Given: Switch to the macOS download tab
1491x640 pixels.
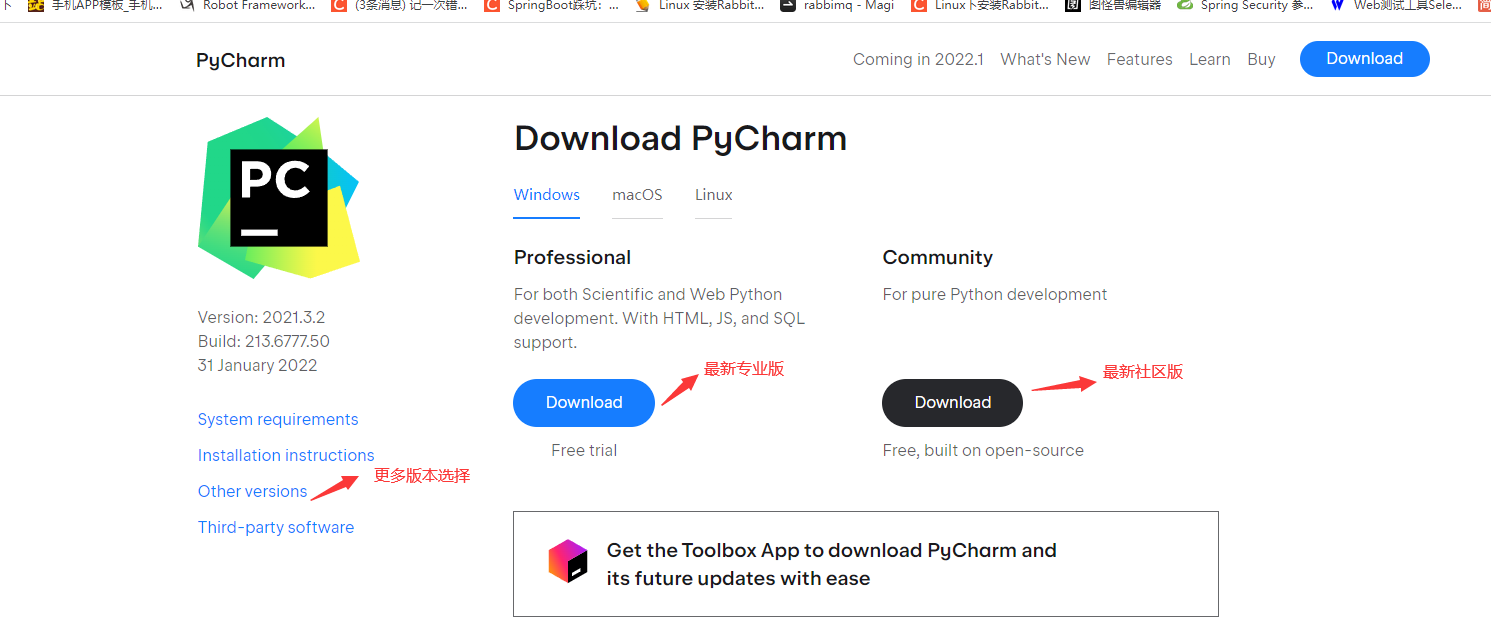Looking at the screenshot, I should click(637, 195).
